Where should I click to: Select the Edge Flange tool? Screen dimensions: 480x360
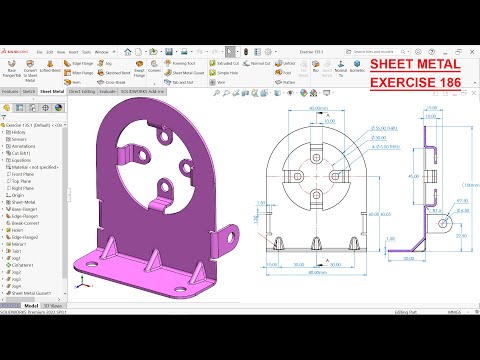(x=79, y=63)
